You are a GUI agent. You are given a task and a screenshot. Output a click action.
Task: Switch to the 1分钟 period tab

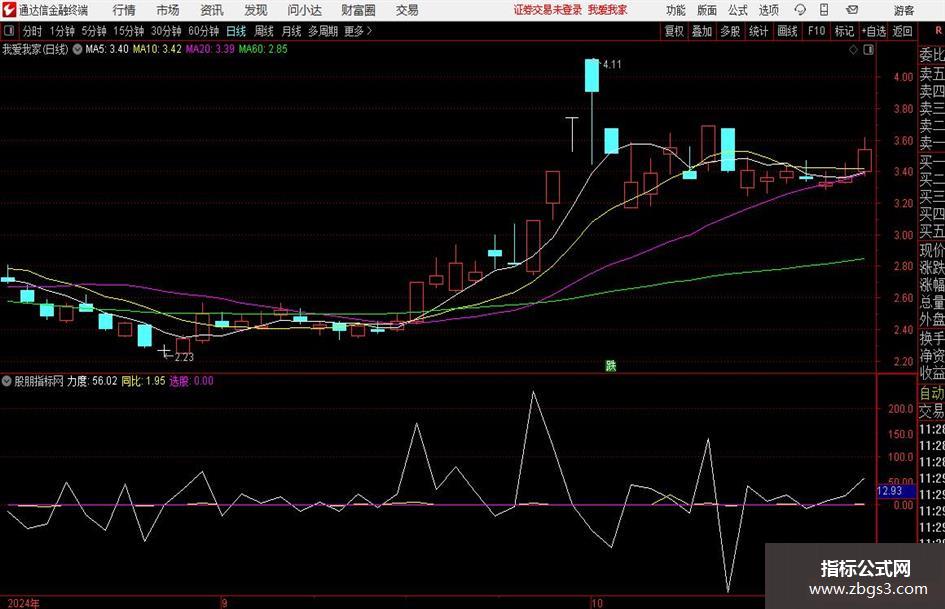tap(61, 31)
